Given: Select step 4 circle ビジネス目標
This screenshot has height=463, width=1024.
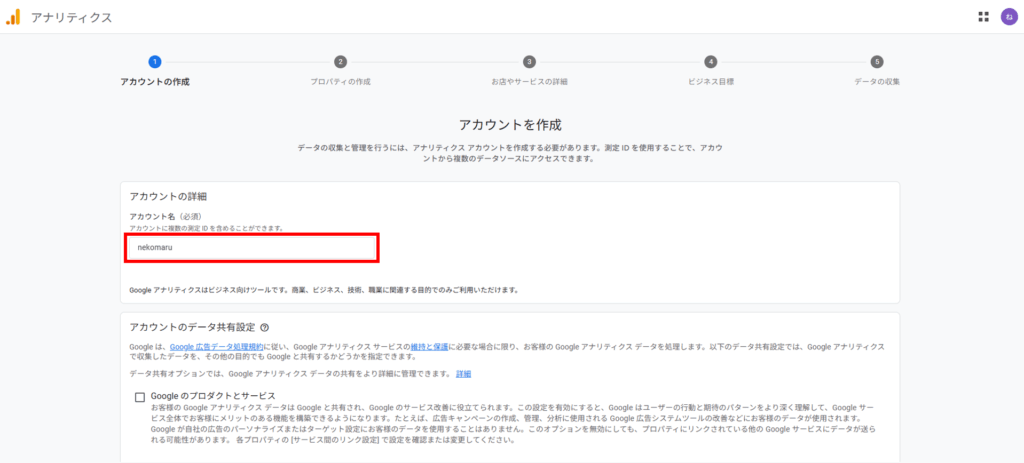Looking at the screenshot, I should 711,62.
